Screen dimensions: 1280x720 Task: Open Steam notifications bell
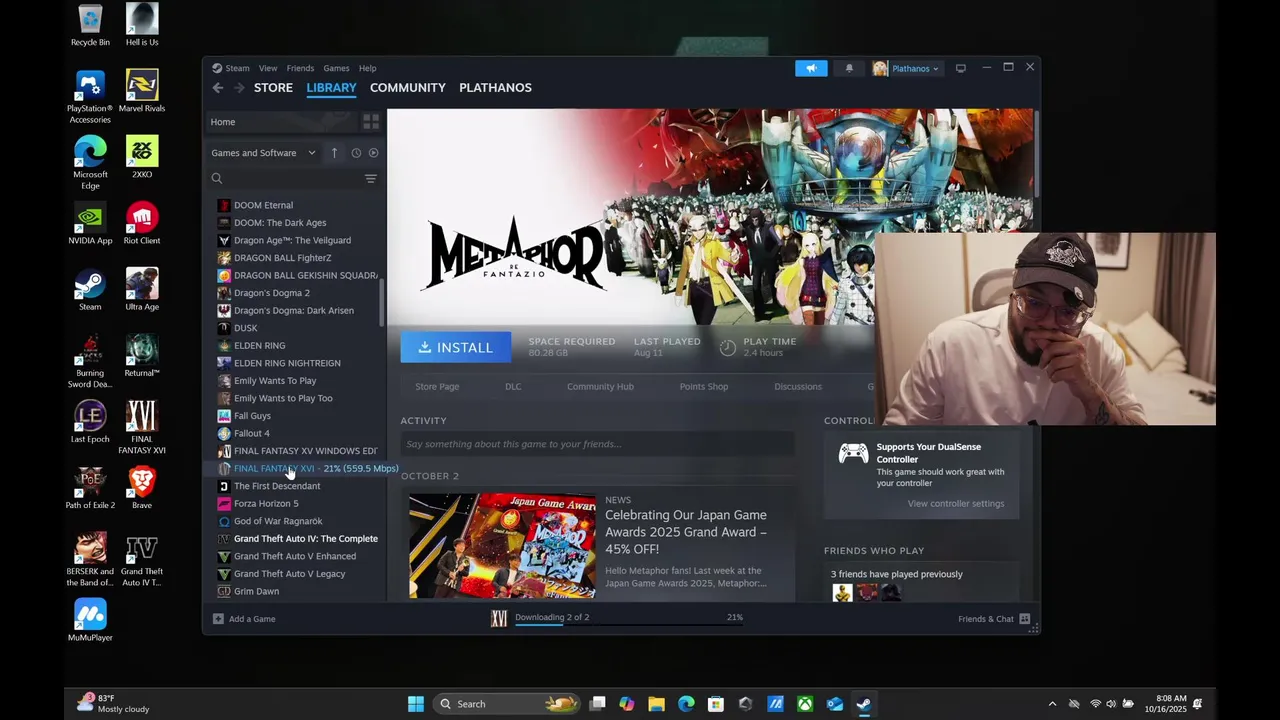(849, 68)
